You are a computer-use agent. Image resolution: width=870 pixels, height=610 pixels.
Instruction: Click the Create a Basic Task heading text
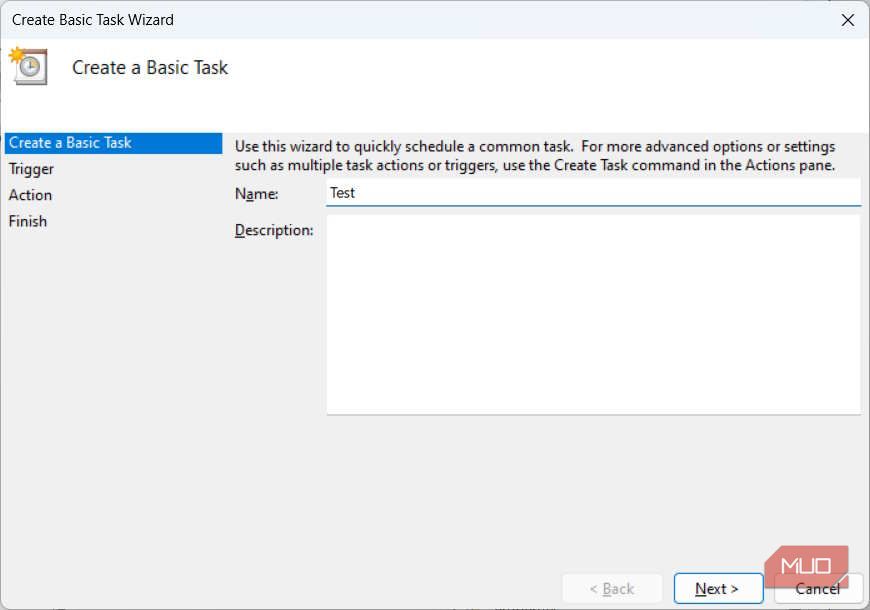pos(149,68)
